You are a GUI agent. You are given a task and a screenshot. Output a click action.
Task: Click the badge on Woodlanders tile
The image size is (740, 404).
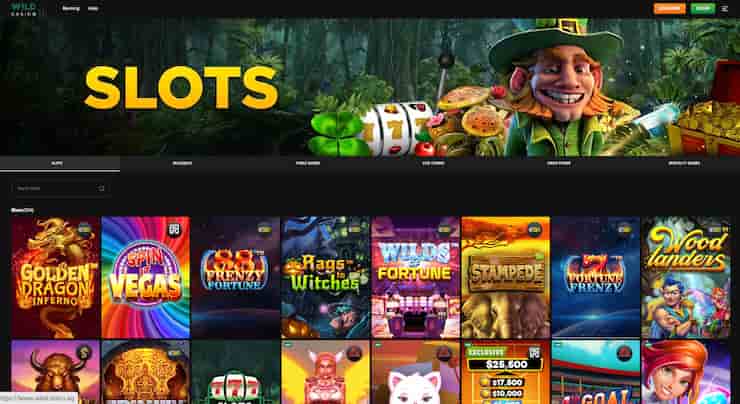click(x=714, y=230)
